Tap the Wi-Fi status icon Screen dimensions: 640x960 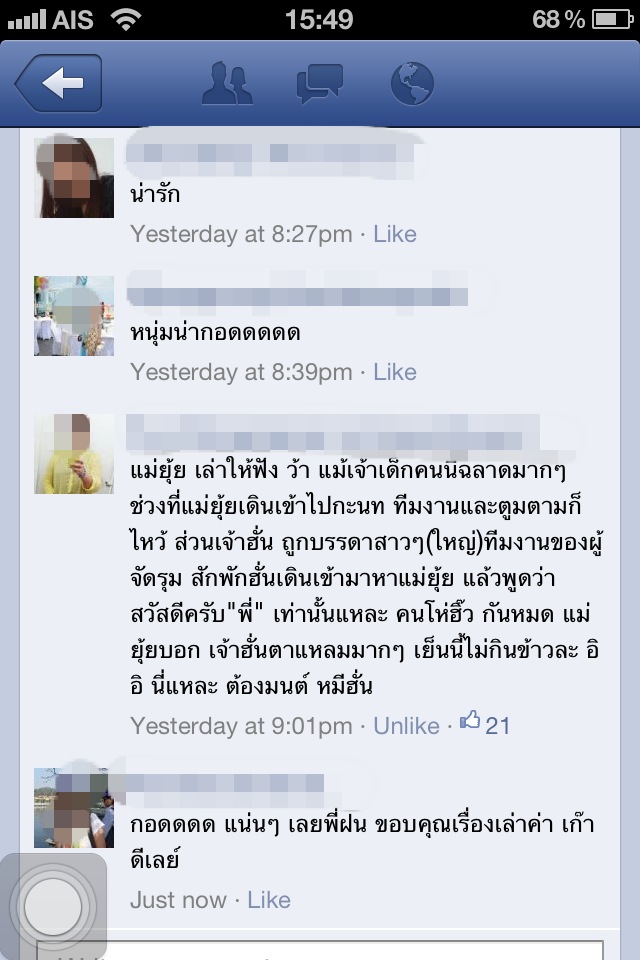tap(126, 19)
